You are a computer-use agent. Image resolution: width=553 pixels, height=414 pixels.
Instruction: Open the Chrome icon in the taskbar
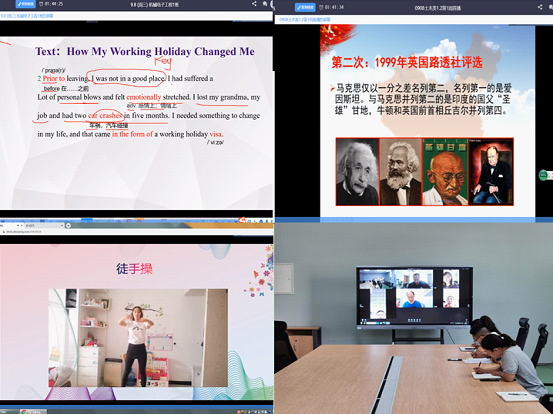coord(24,412)
